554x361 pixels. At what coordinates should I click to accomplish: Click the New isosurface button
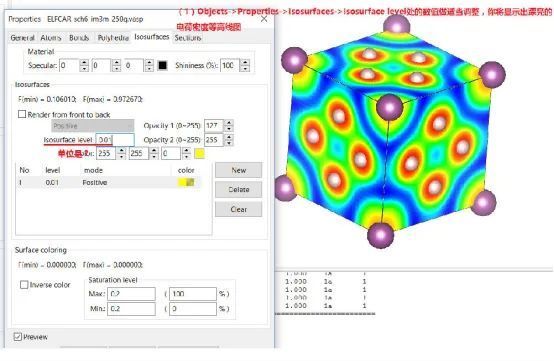(x=238, y=170)
